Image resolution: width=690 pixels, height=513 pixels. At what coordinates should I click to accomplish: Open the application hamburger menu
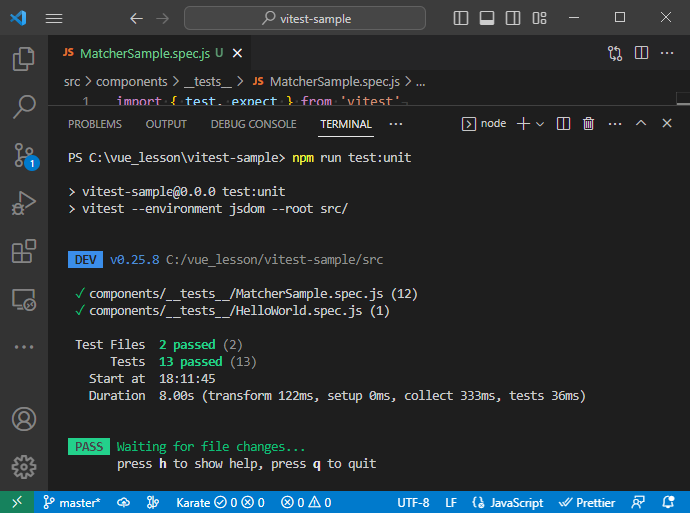[x=54, y=18]
